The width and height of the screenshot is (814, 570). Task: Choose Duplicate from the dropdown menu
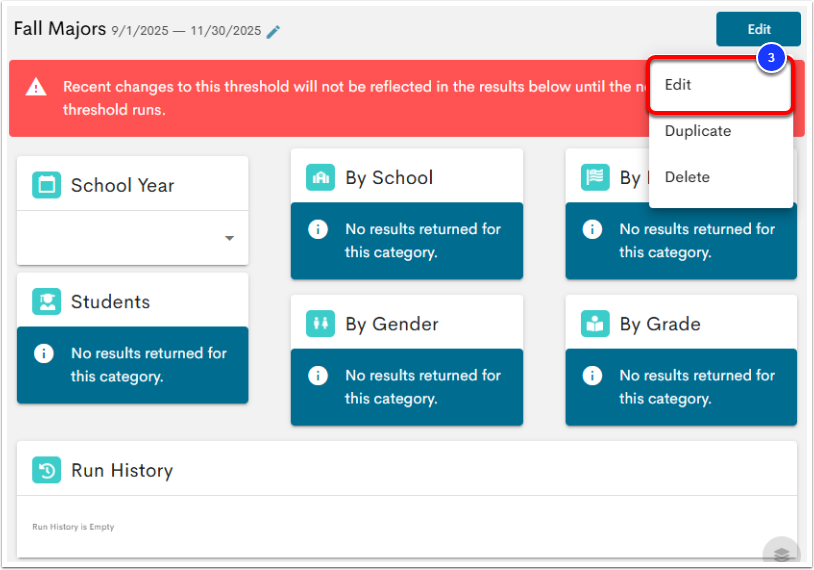point(720,131)
